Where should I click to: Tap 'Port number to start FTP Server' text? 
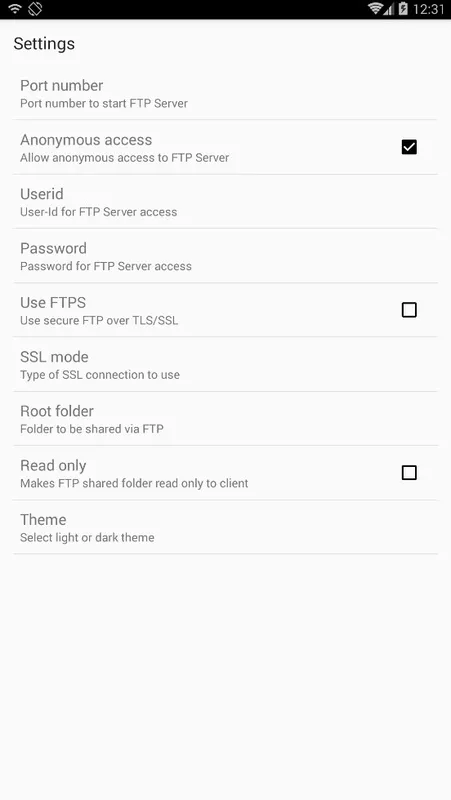point(104,103)
